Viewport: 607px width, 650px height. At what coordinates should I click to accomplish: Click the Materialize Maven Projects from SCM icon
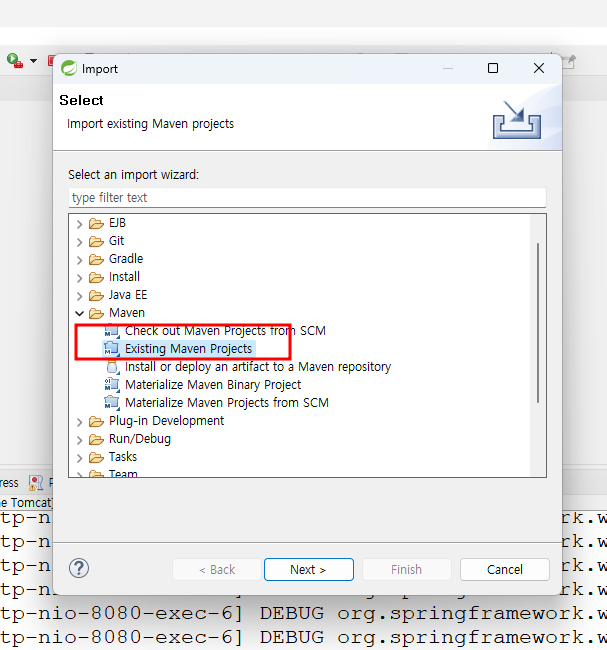[112, 403]
